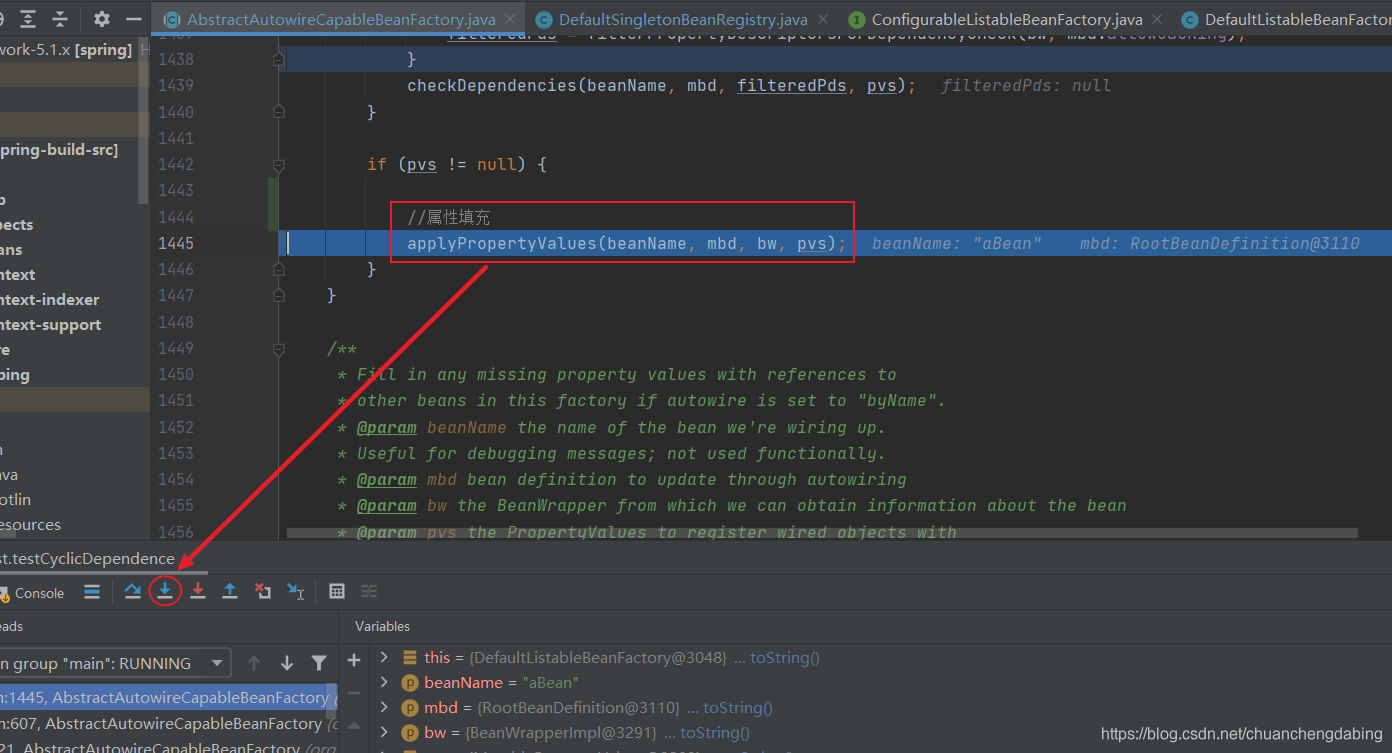This screenshot has height=753, width=1392.
Task: Close the AbstractAutowireCapableBeanFactory.java tab
Action: point(511,19)
